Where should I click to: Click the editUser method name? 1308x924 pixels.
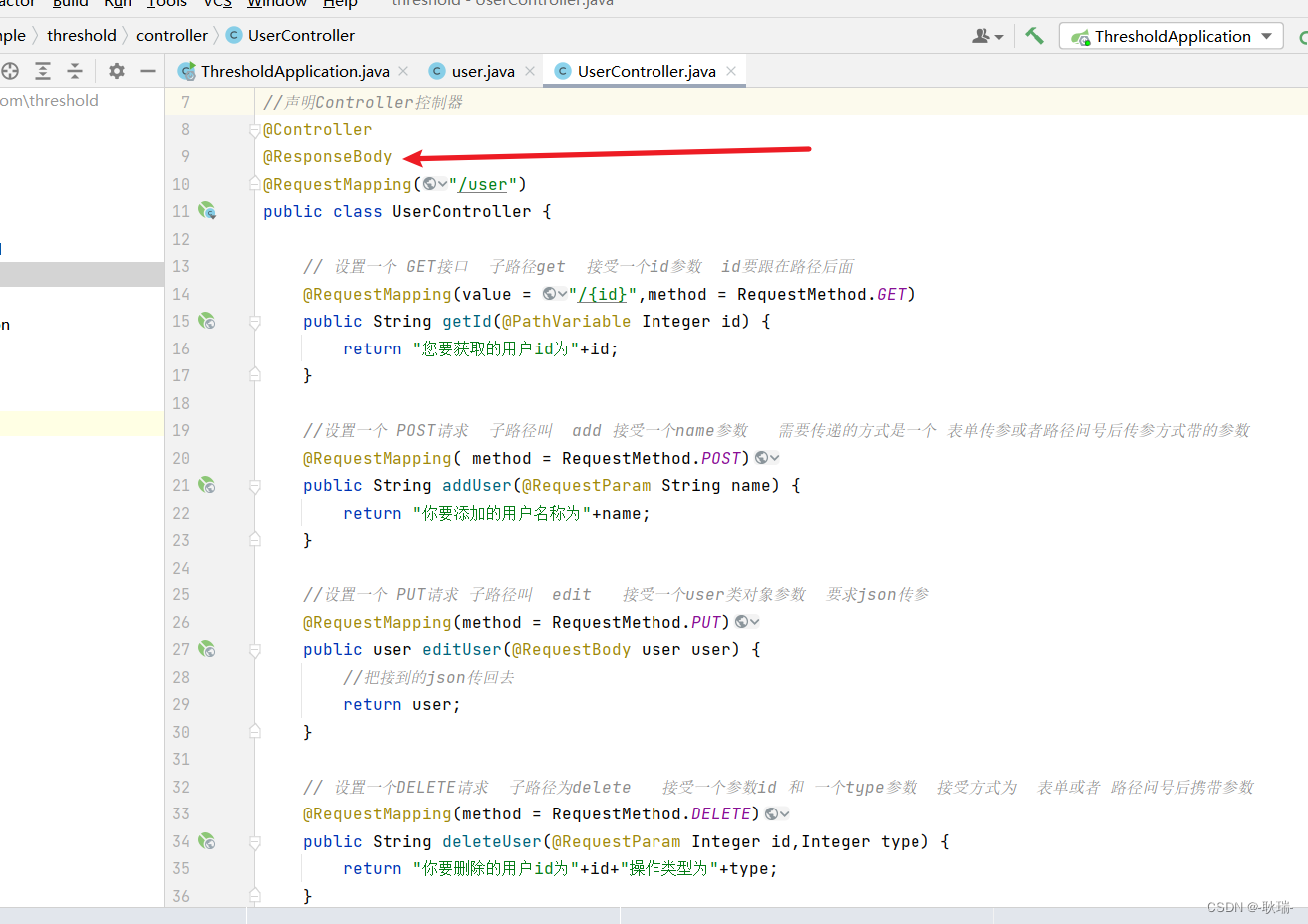462,649
